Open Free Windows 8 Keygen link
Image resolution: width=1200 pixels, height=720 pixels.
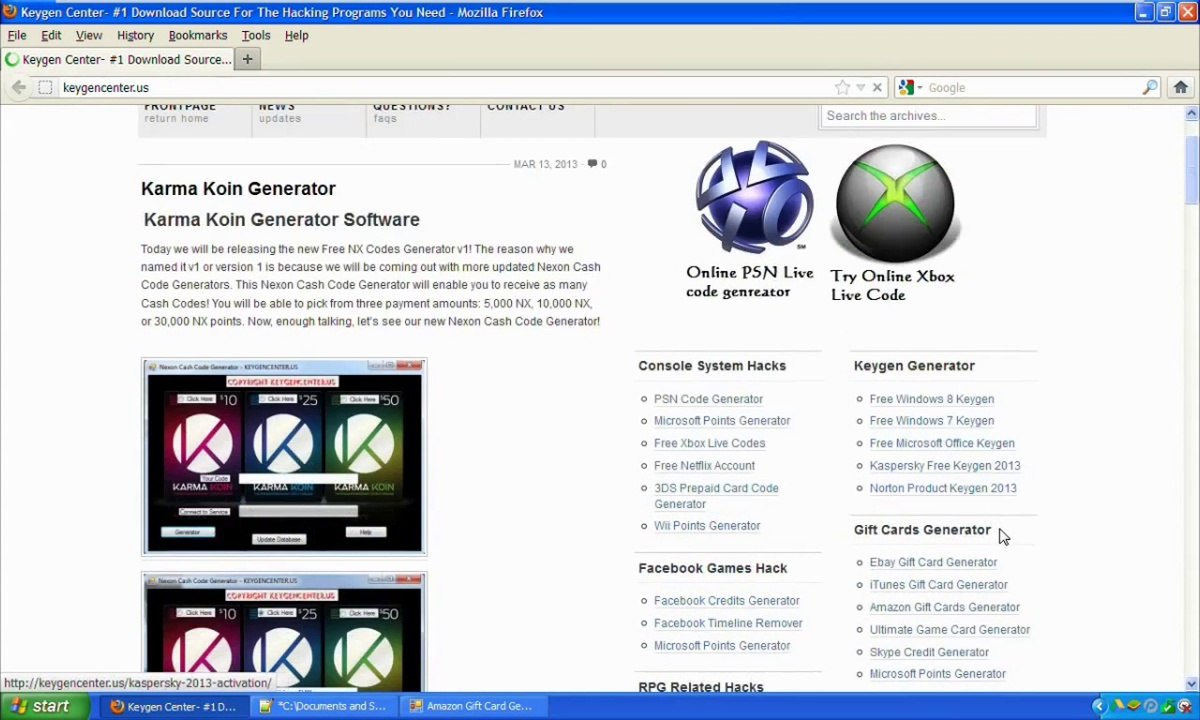[x=932, y=399]
